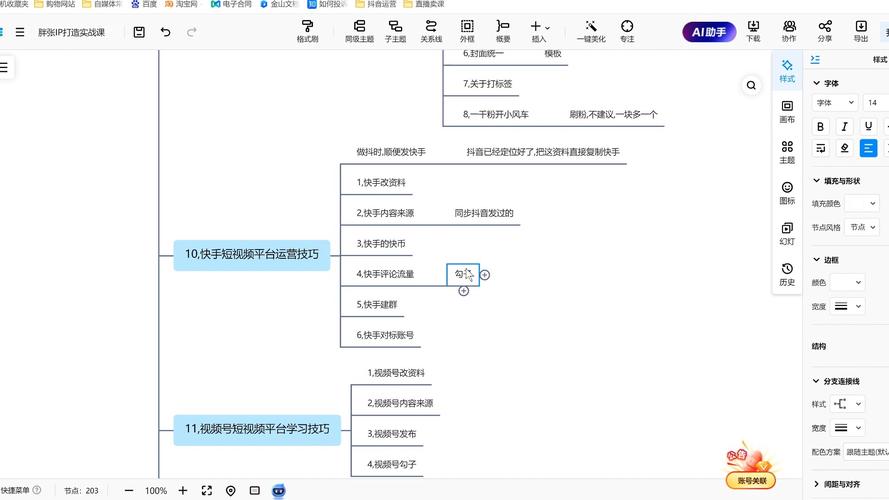Share the mind map (分享)

(x=825, y=31)
